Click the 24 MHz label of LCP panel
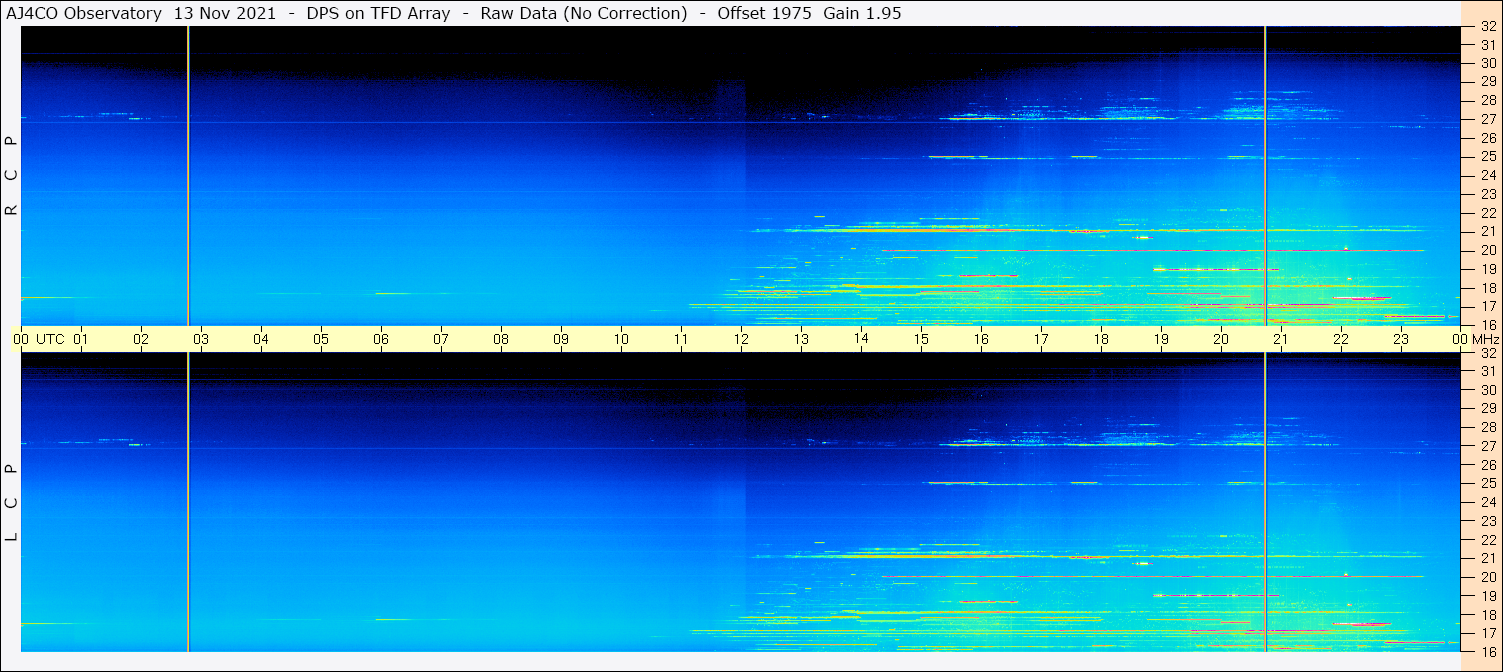 coord(1487,502)
